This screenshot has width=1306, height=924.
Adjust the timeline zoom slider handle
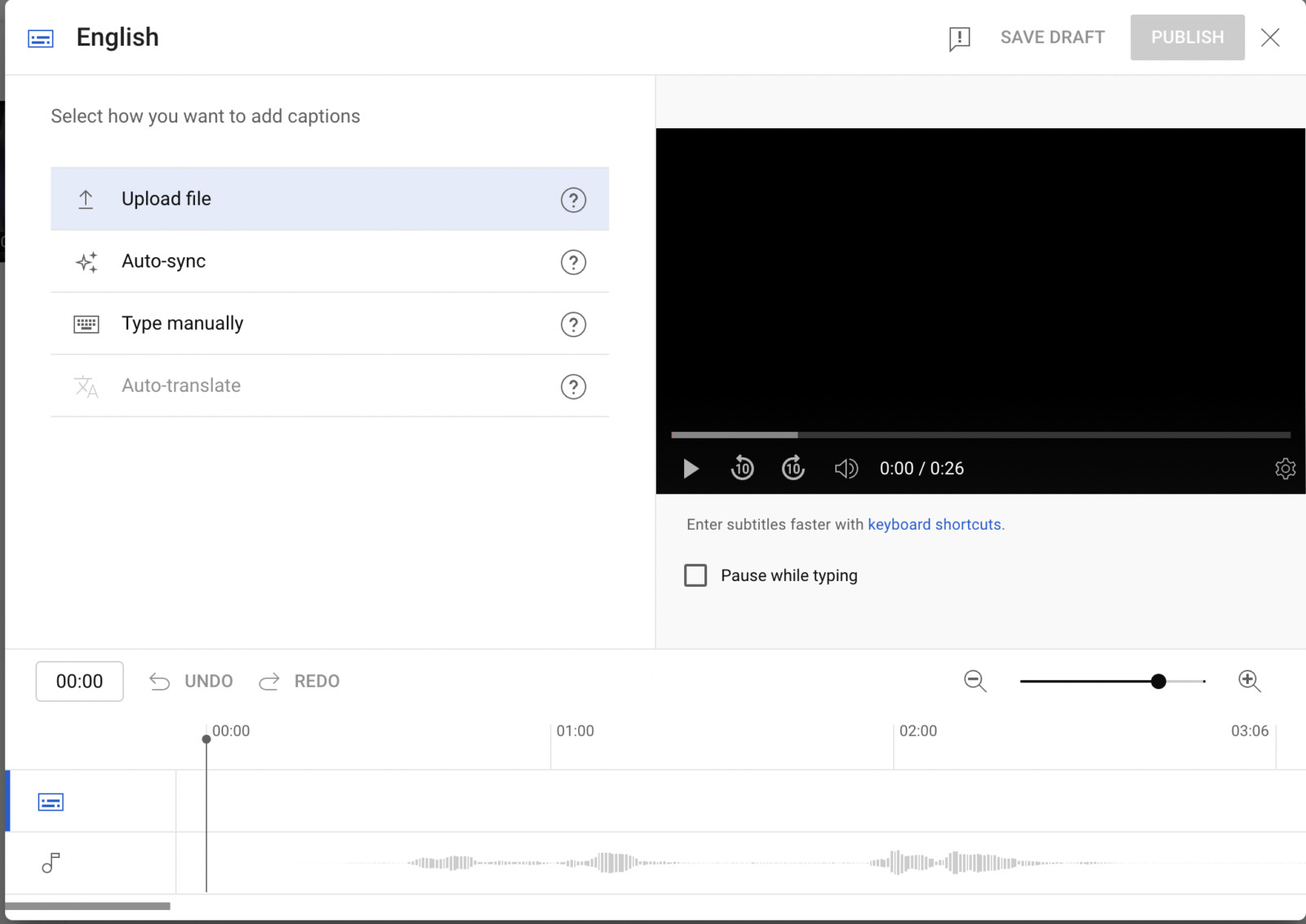[x=1158, y=682]
